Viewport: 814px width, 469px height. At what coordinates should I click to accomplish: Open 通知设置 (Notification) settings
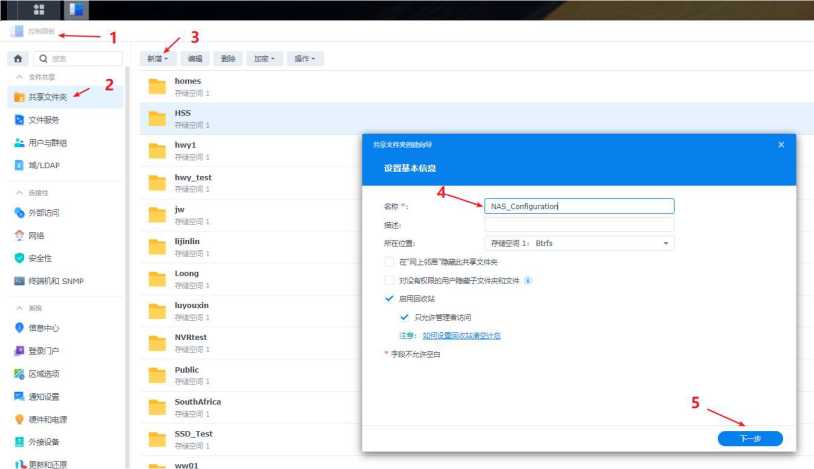(x=43, y=396)
